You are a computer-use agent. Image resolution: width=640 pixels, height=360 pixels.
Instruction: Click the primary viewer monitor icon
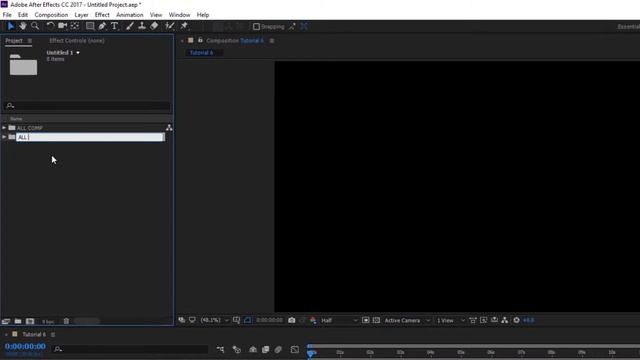point(192,320)
